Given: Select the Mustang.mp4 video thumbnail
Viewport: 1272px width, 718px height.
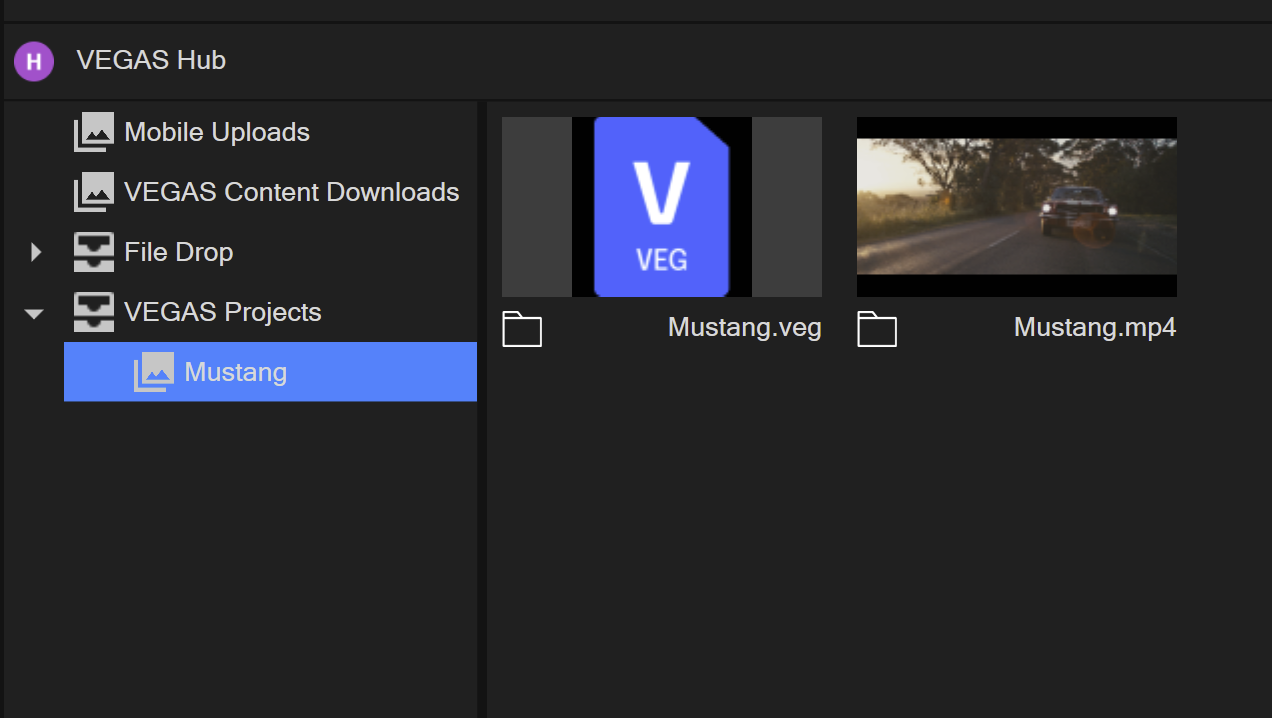Looking at the screenshot, I should click(1016, 207).
